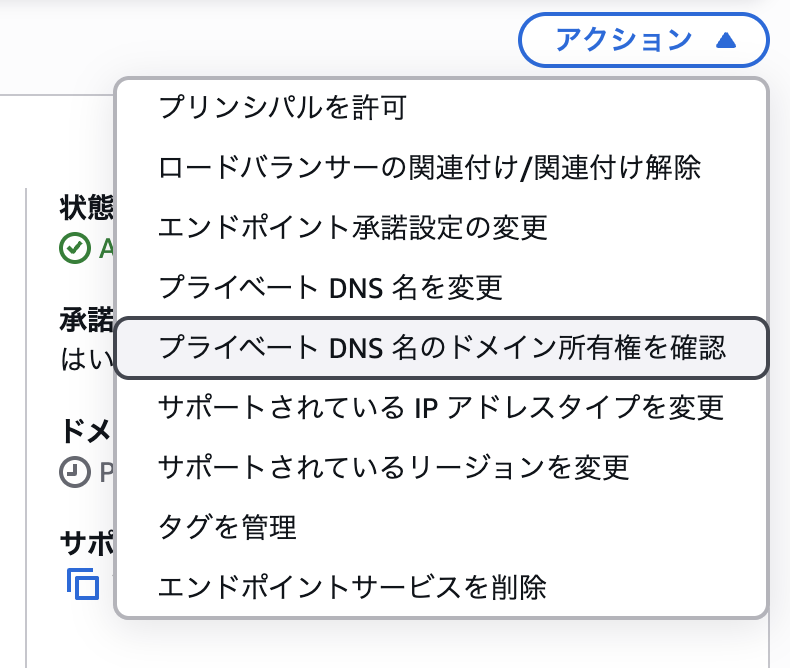Click the 状態 field label
Image resolution: width=790 pixels, height=668 pixels.
(87, 208)
